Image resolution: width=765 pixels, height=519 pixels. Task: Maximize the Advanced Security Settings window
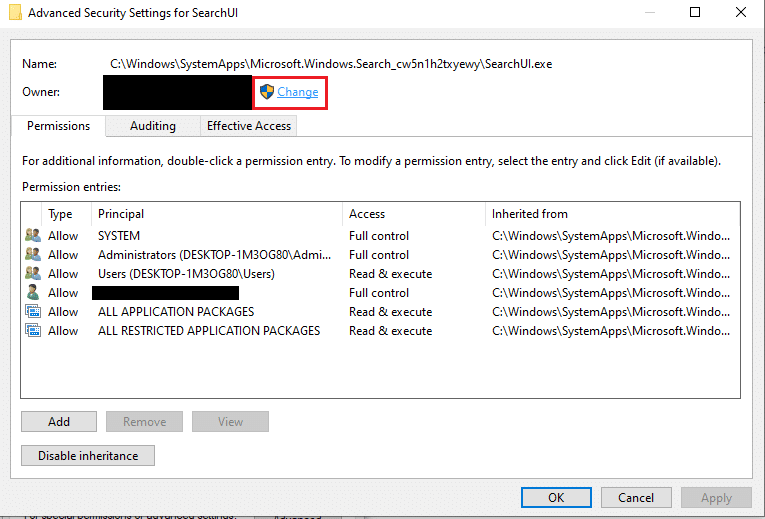695,12
